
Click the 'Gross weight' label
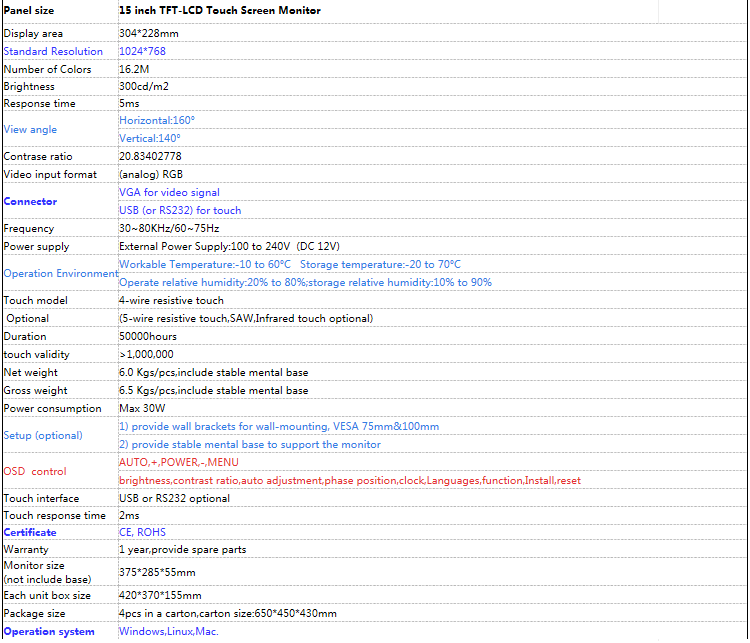tap(35, 391)
